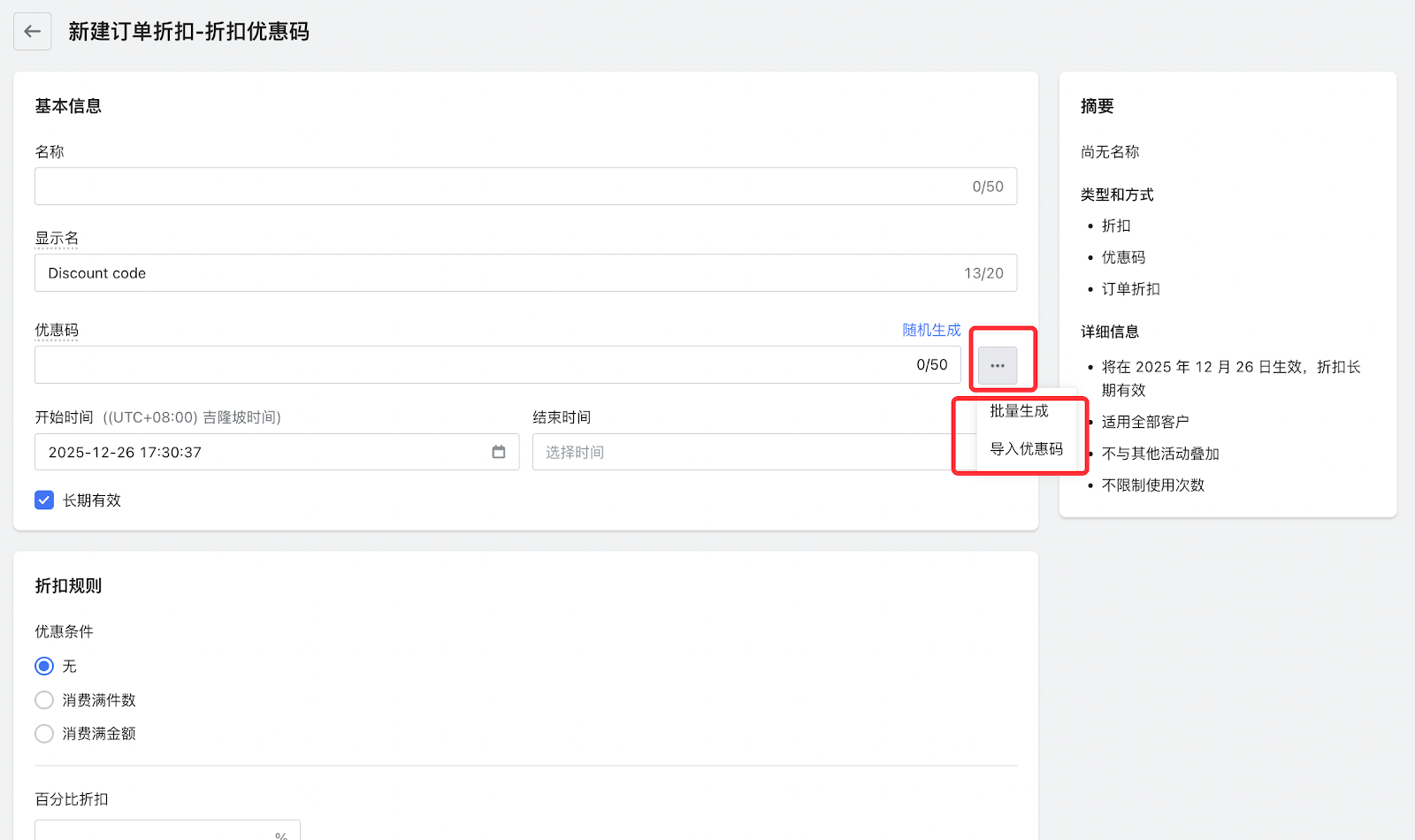Choose 批量生成 from the popup menu
Screen dimensions: 1415x840
(x=1019, y=411)
